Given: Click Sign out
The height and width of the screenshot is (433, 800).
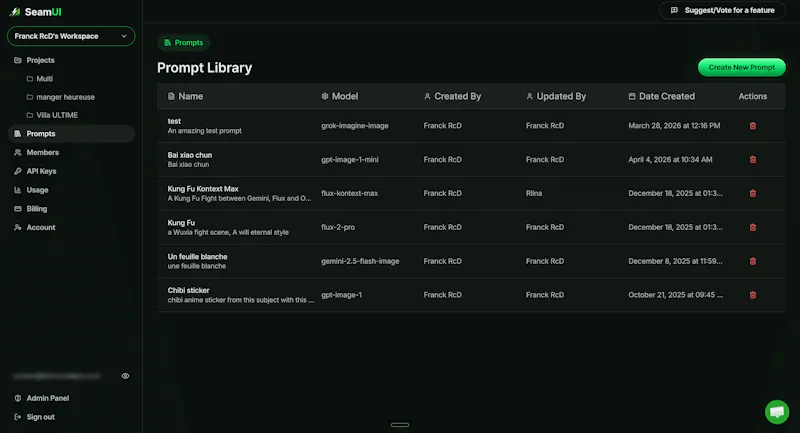Looking at the screenshot, I should (40, 417).
